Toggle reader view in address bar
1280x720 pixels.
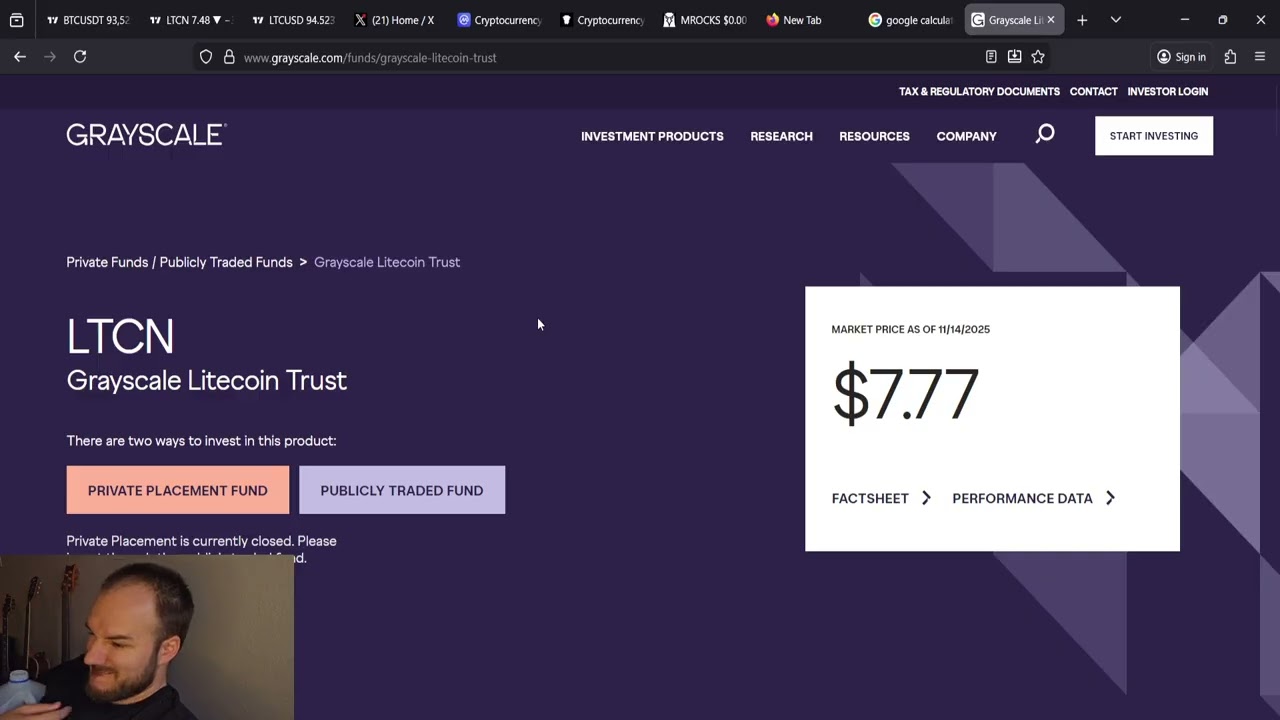pyautogui.click(x=991, y=57)
